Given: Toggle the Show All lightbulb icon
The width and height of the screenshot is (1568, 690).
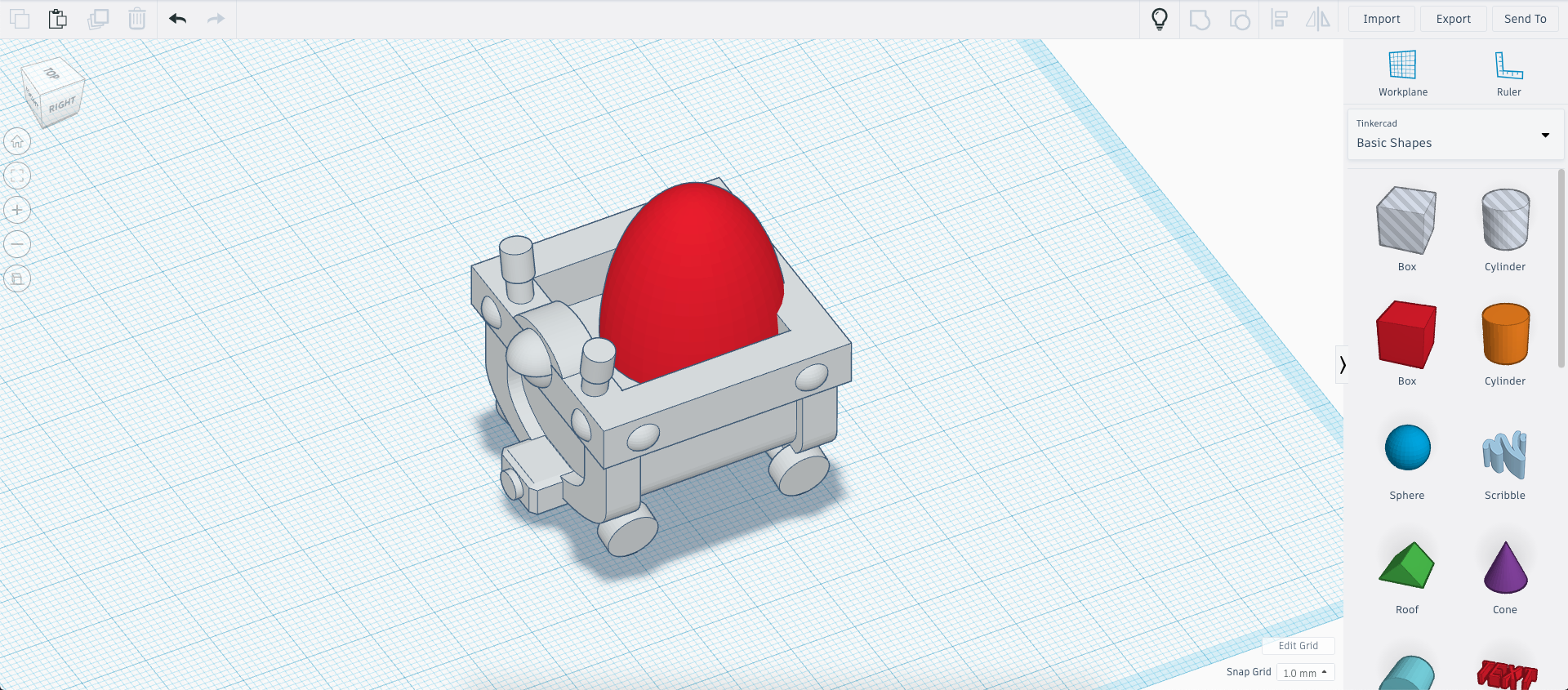Looking at the screenshot, I should (x=1159, y=19).
